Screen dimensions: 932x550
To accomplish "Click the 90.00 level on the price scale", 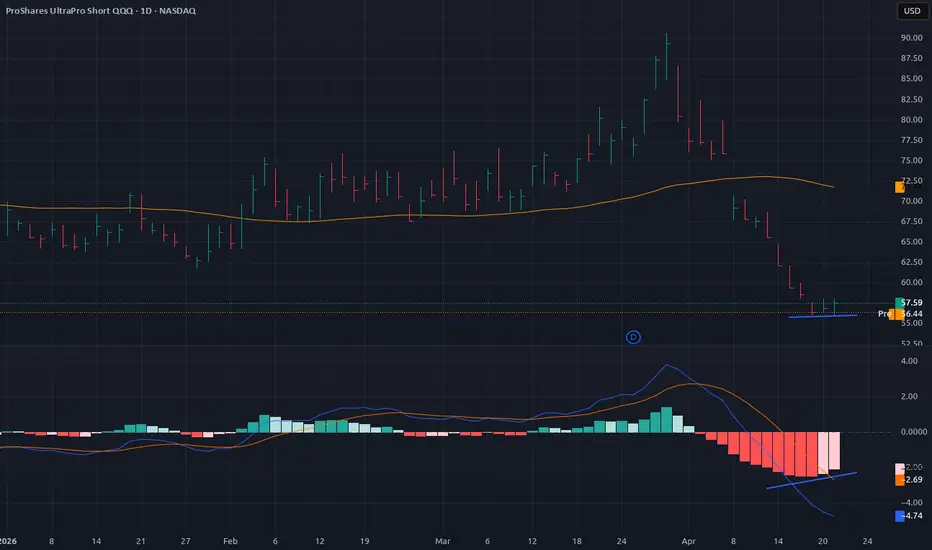I will tap(911, 37).
